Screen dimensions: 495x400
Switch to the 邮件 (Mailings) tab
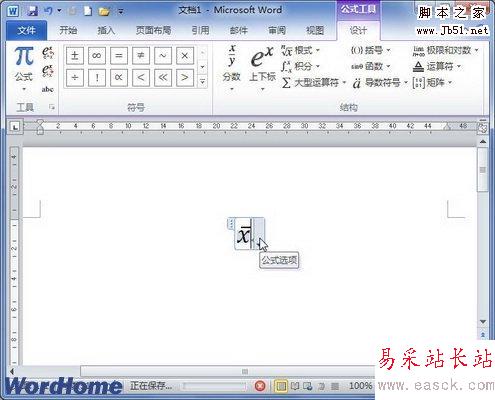point(239,31)
